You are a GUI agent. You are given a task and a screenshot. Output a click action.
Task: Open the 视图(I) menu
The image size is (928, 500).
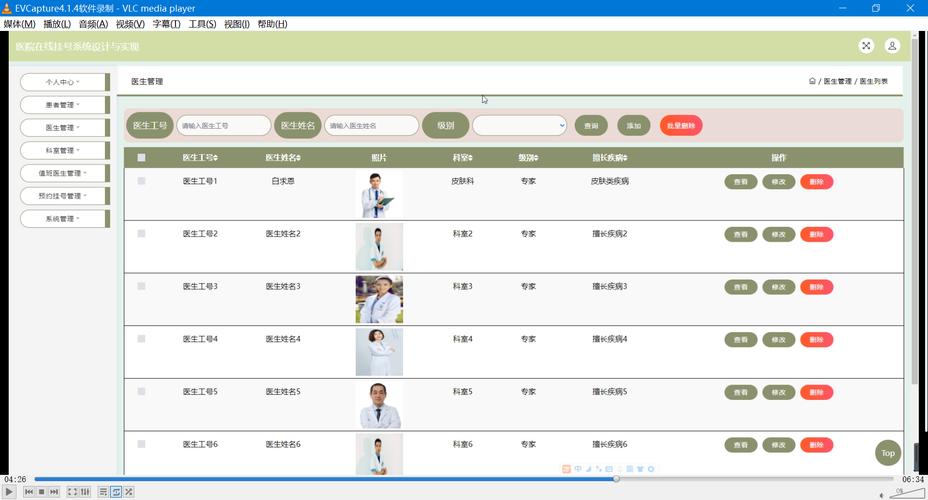click(x=237, y=24)
